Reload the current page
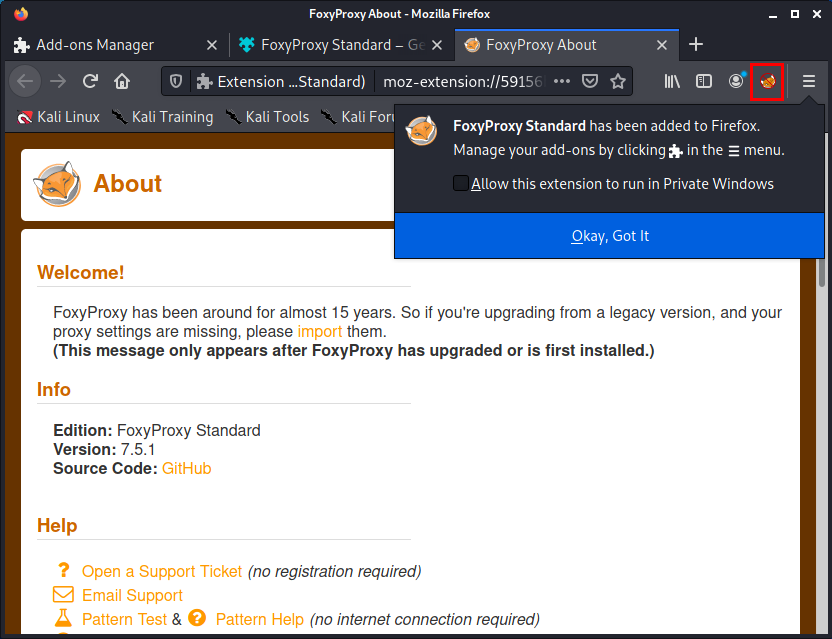Viewport: 832px width, 639px height. [90, 81]
